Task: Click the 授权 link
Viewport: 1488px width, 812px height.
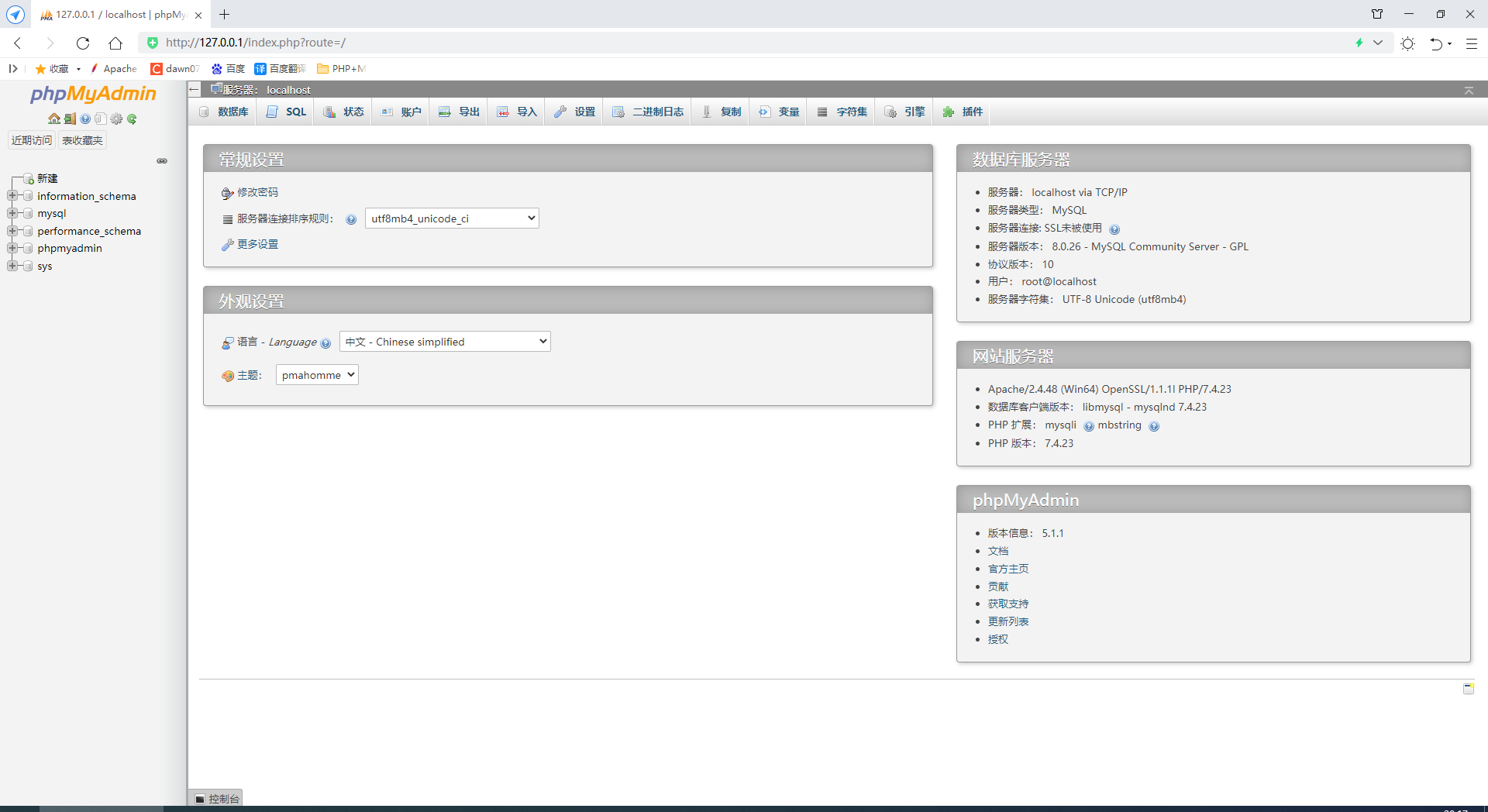Action: click(x=998, y=639)
